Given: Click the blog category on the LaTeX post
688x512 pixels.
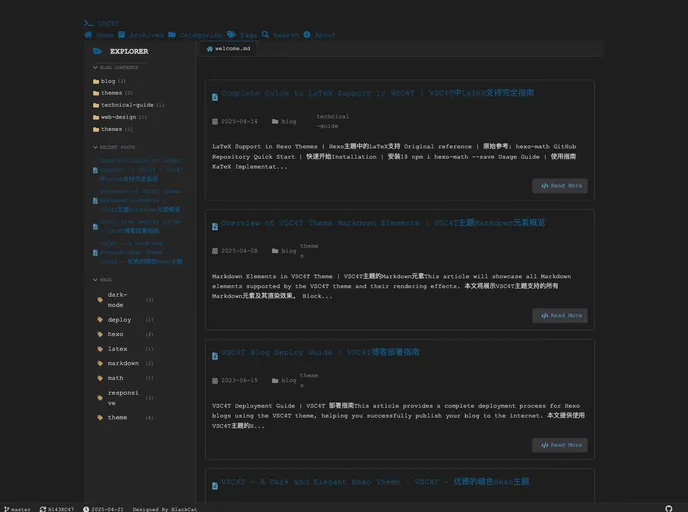Looking at the screenshot, I should (x=284, y=122).
